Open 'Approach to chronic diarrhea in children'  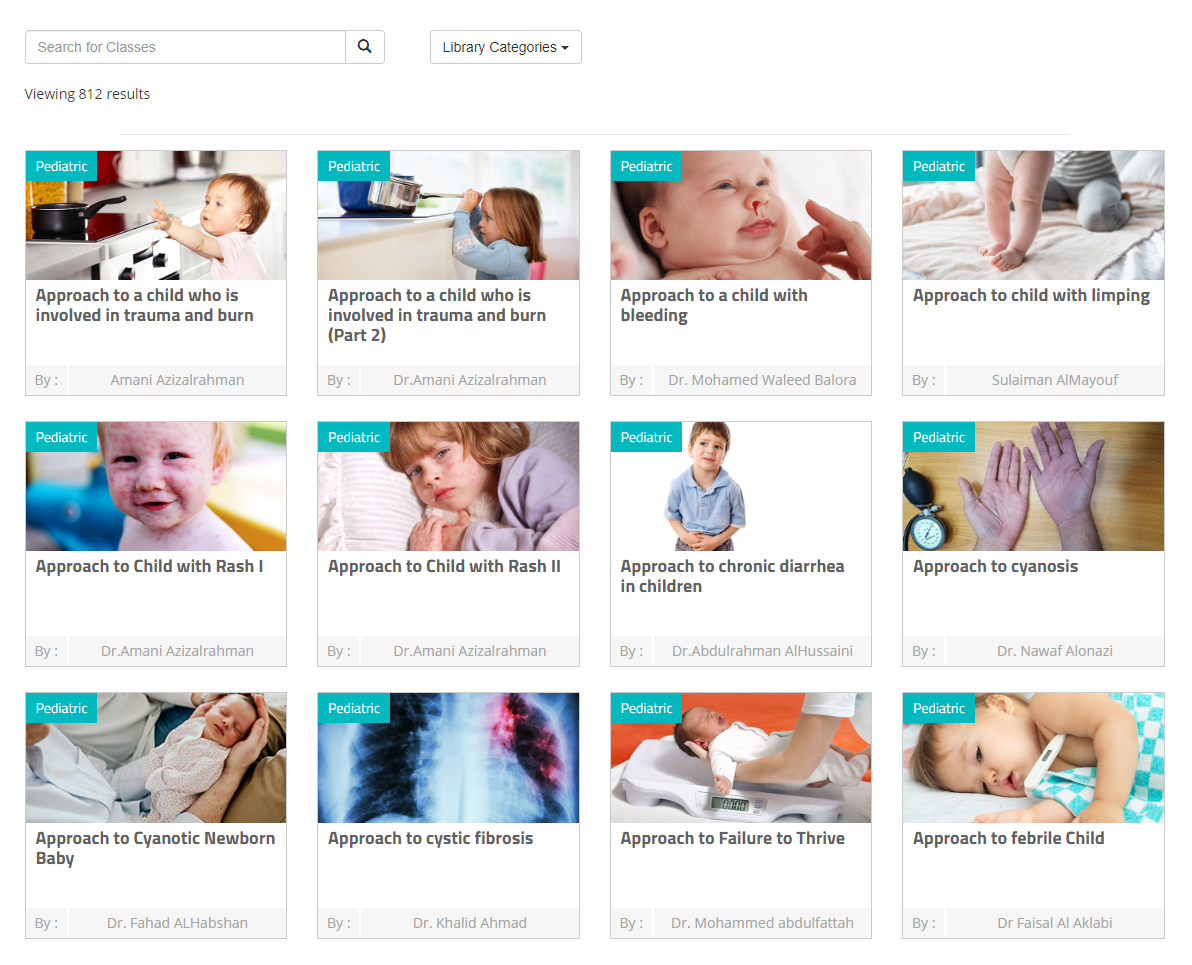point(732,576)
